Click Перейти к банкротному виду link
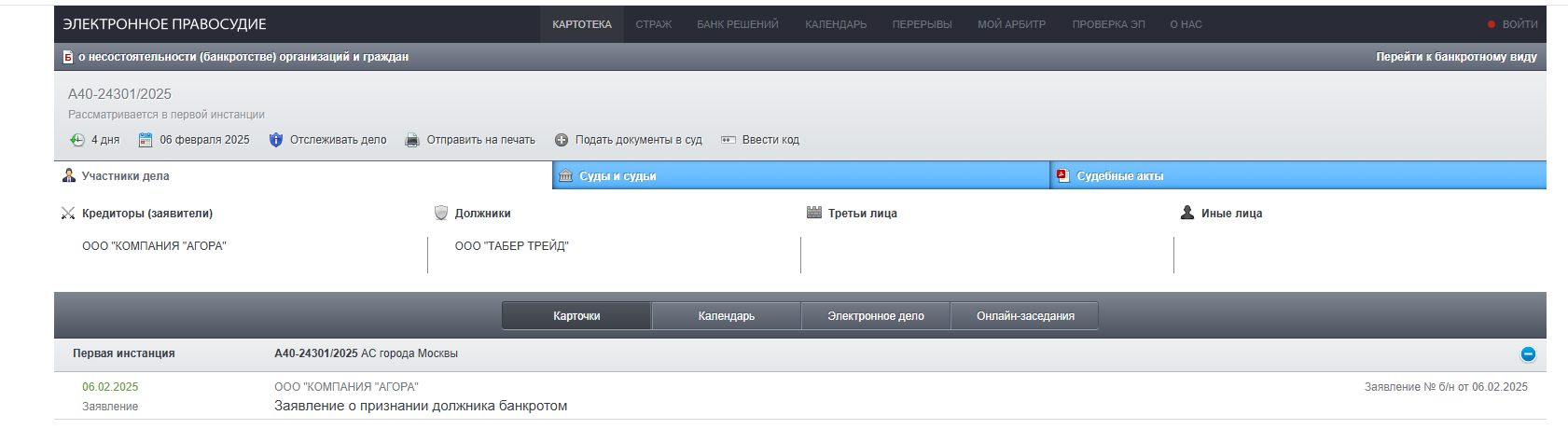The width and height of the screenshot is (1568, 429). [x=1456, y=57]
